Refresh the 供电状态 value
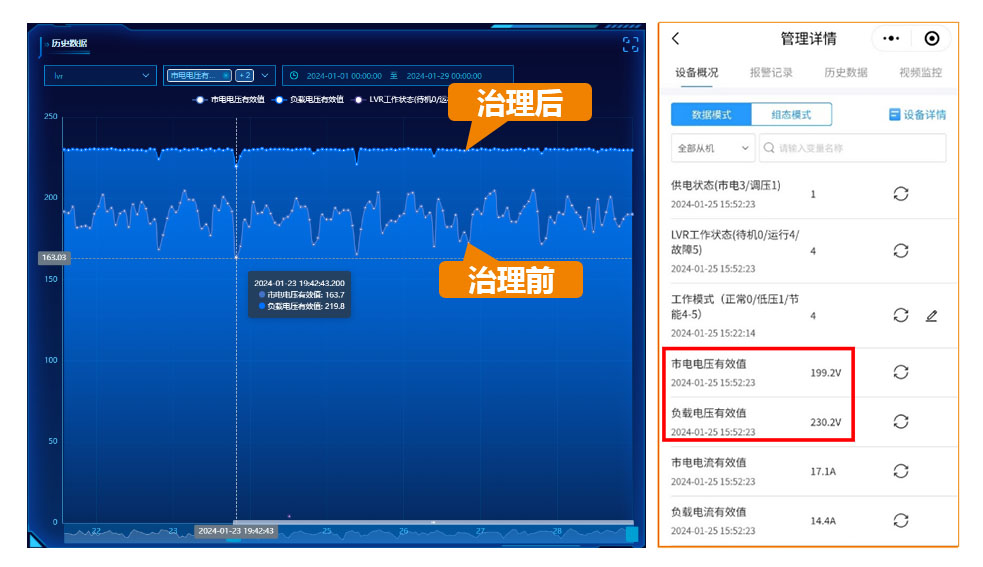The width and height of the screenshot is (983, 567). point(900,194)
